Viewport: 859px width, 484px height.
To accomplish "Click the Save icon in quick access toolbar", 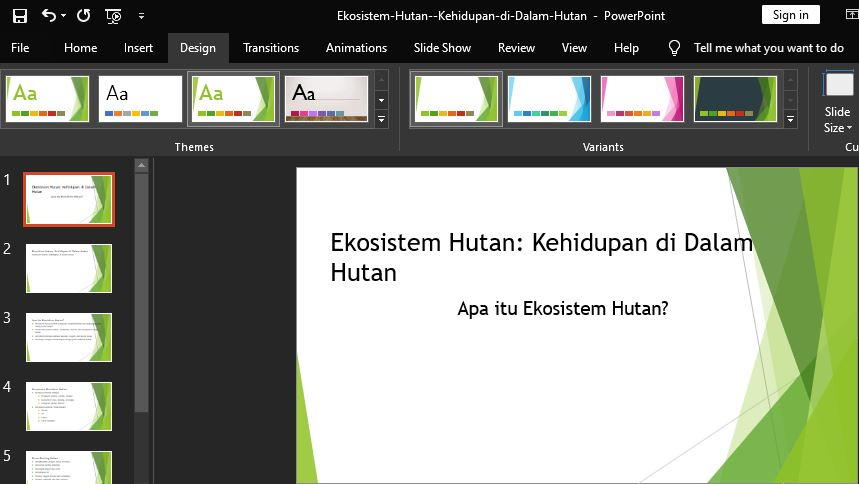I will (x=20, y=15).
